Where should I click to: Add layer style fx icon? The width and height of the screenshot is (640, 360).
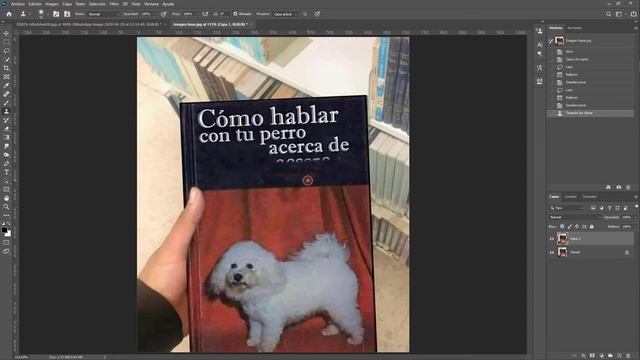(583, 356)
